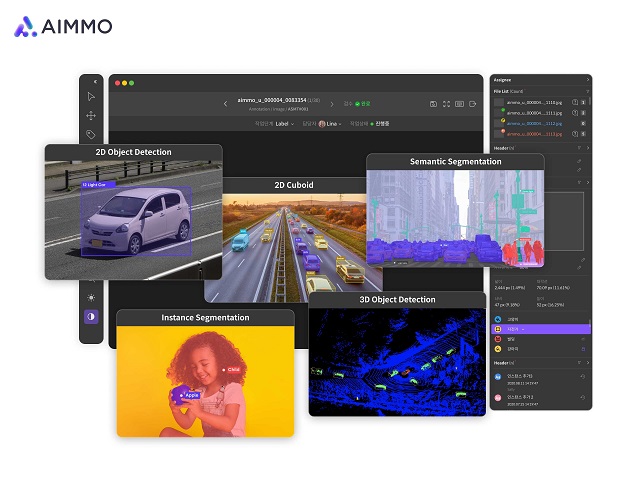Open the Lina assignee dropdown
The height and width of the screenshot is (480, 640).
click(x=330, y=124)
